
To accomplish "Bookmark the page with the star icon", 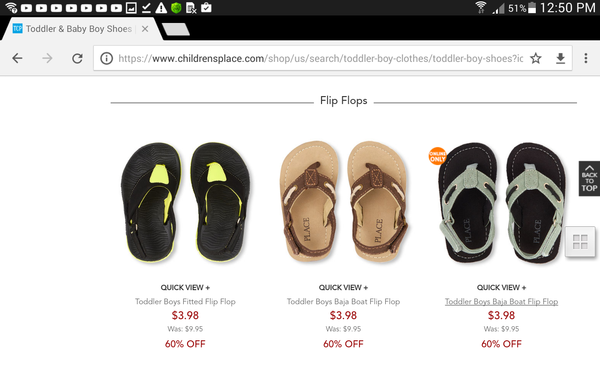I will click(x=536, y=58).
